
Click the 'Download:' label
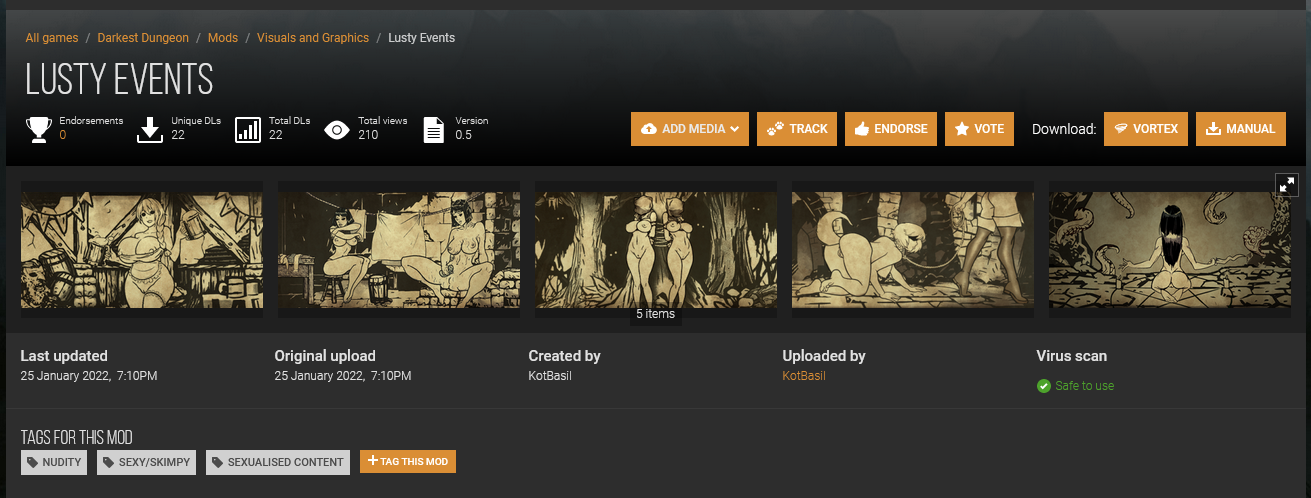(1064, 129)
